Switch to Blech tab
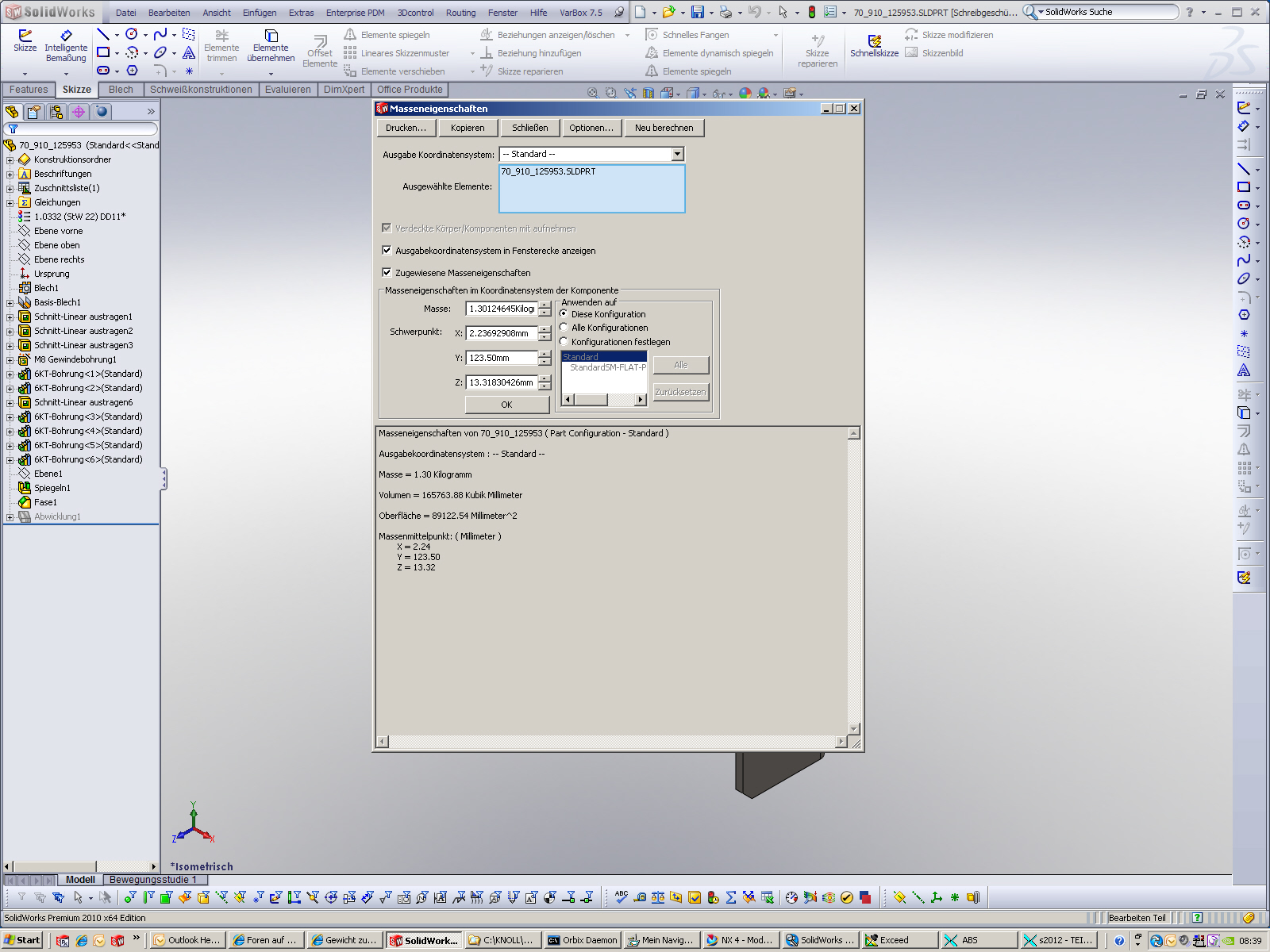Image resolution: width=1270 pixels, height=952 pixels. (x=121, y=90)
